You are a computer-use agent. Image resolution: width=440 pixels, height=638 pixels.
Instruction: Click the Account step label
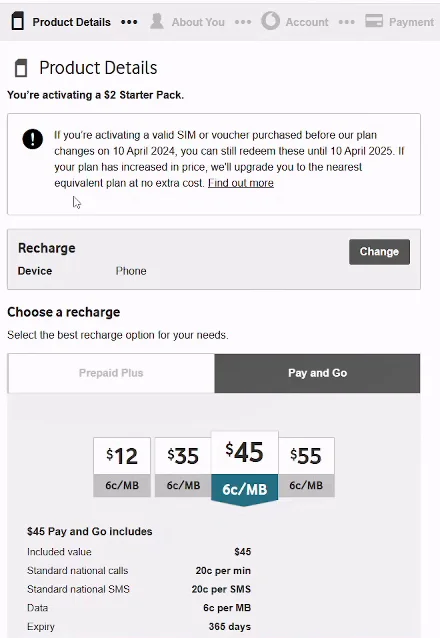(307, 22)
